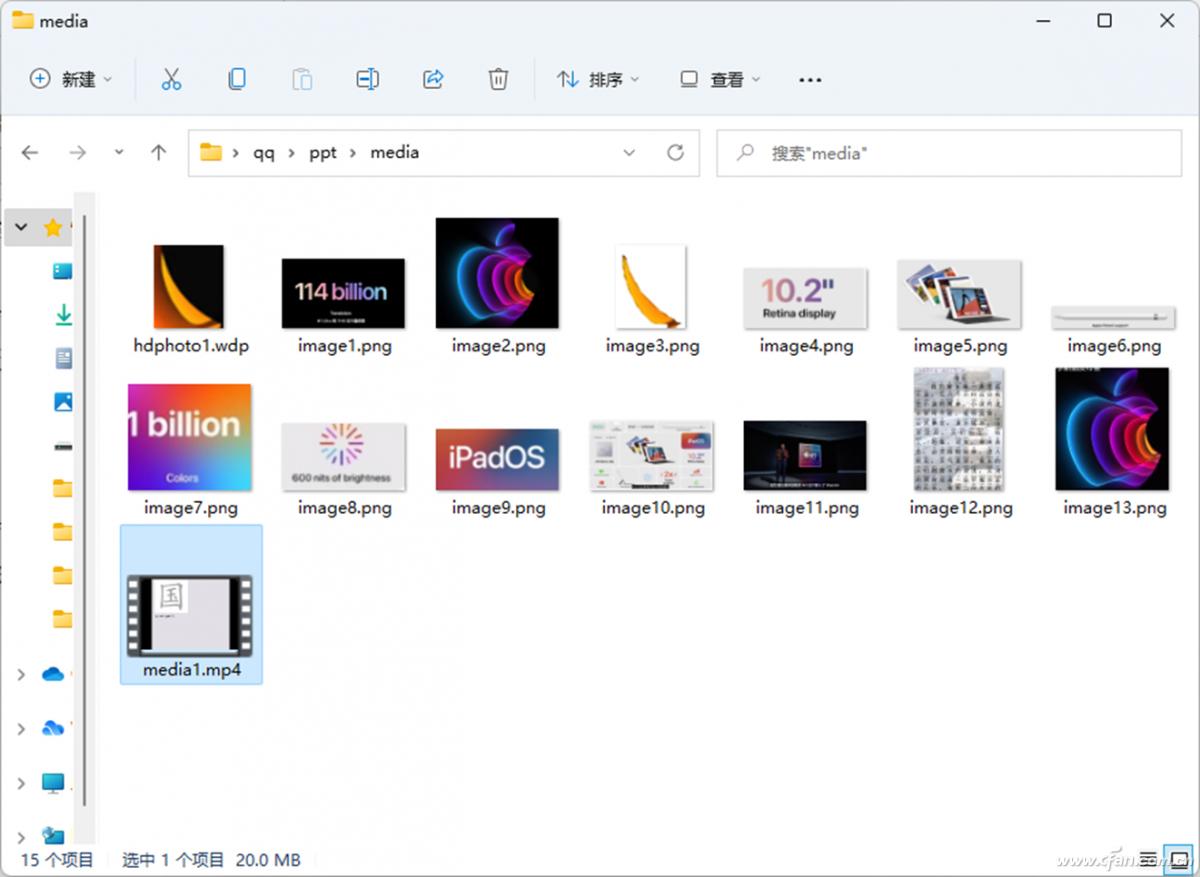Go up one folder level

click(157, 152)
